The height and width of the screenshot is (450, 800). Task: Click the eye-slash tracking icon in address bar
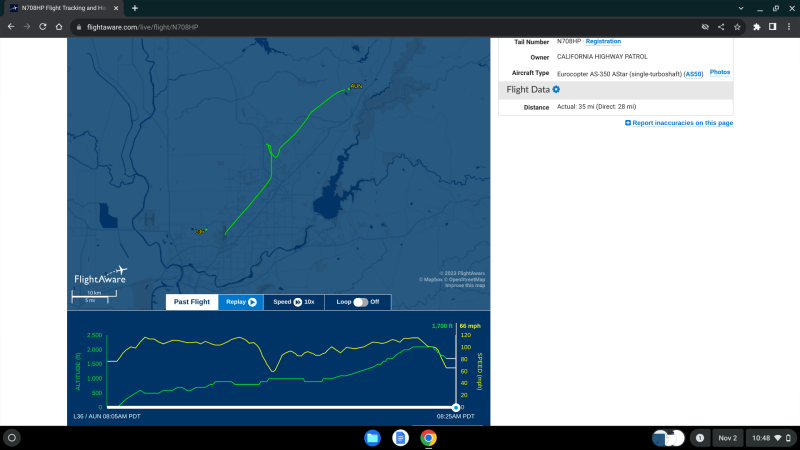click(705, 27)
